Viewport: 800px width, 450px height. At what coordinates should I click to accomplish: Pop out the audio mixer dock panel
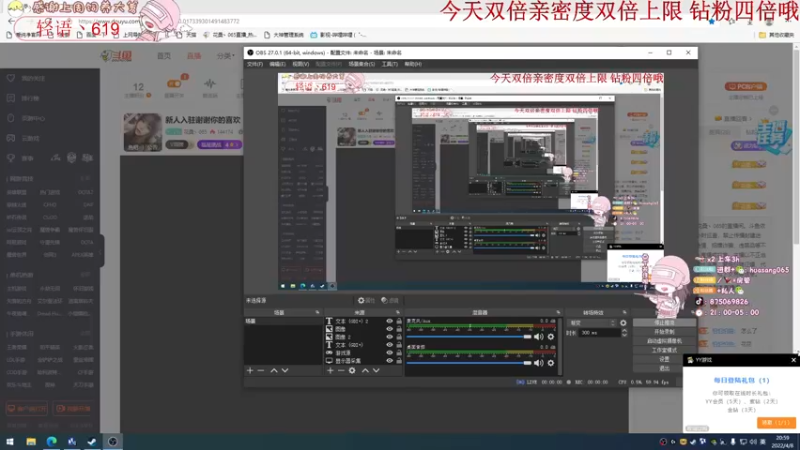tap(558, 312)
